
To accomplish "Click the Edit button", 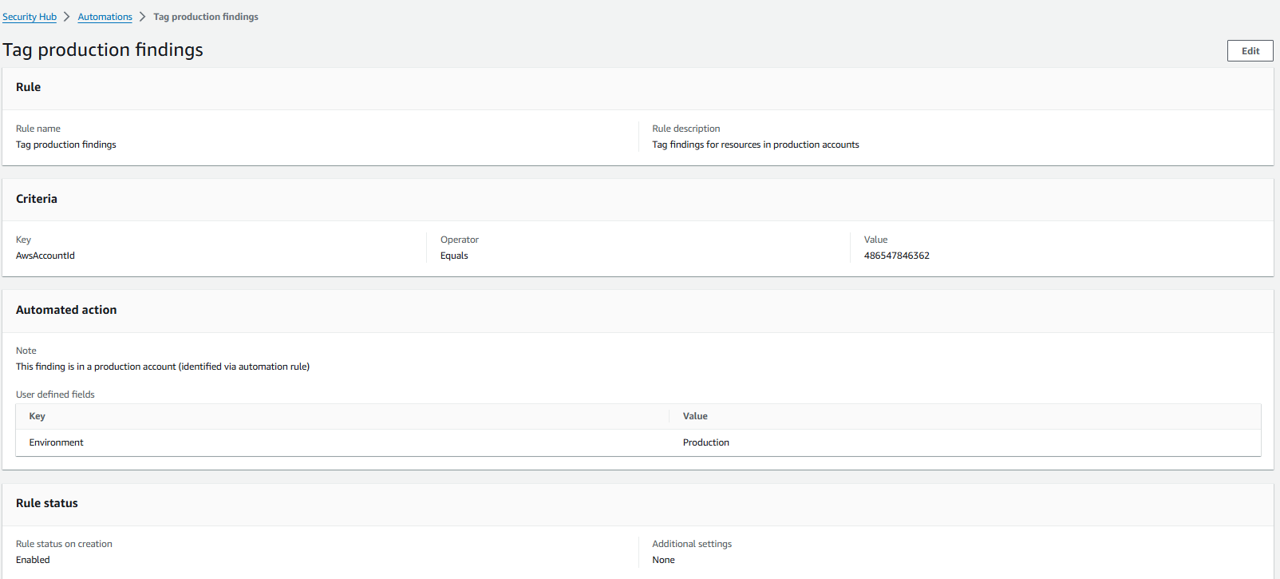I will (1250, 51).
